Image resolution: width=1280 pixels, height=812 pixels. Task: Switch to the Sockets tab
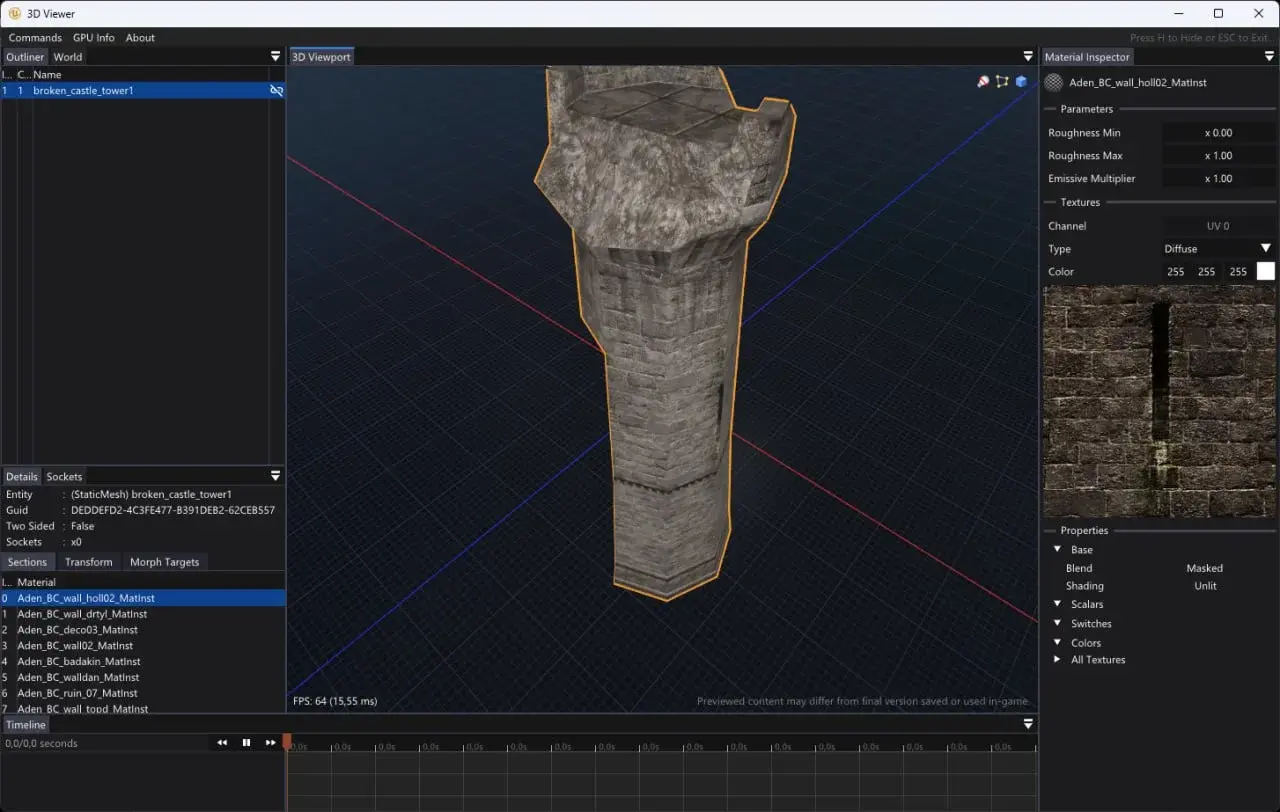click(x=64, y=476)
